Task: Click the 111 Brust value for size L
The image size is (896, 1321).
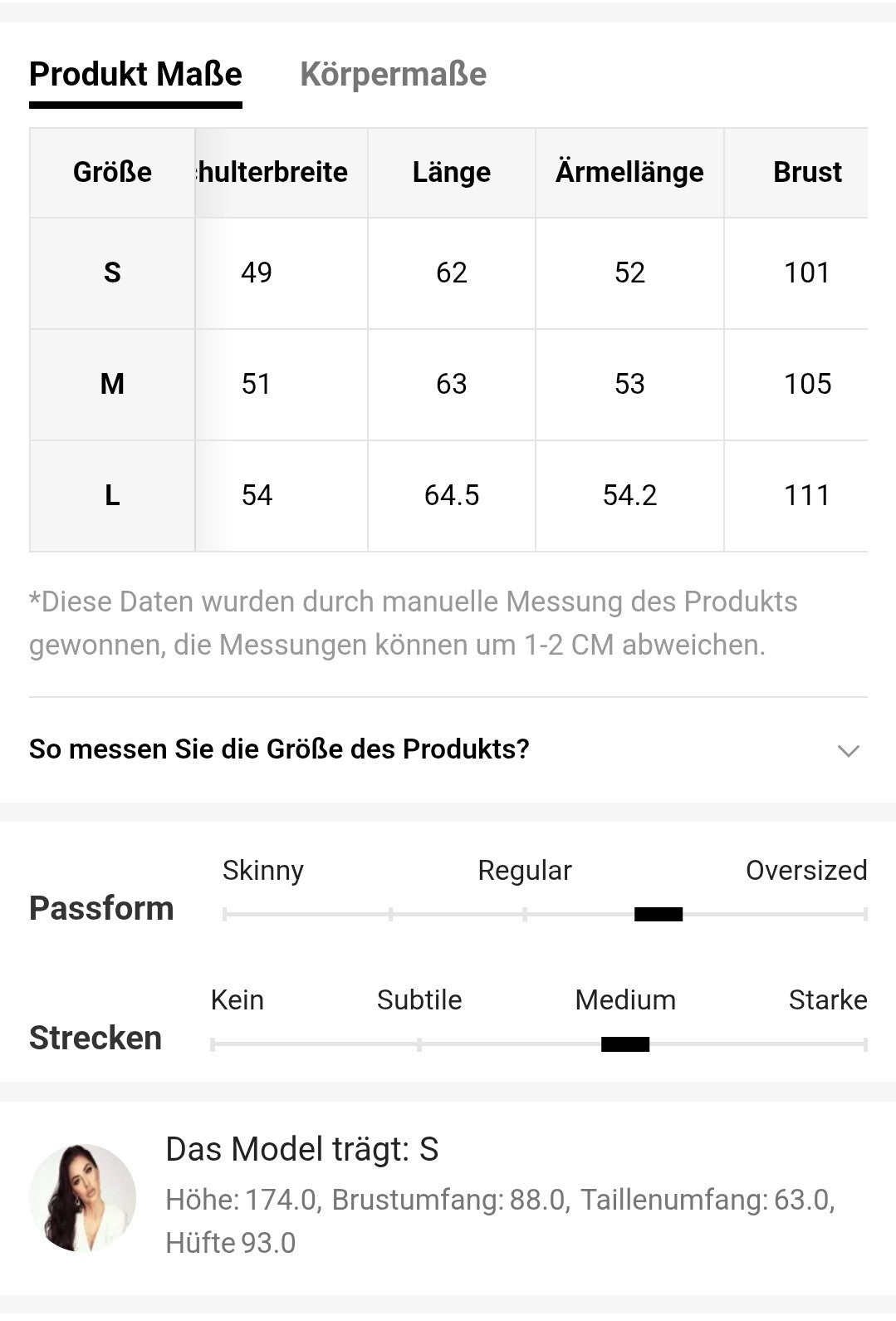Action: point(807,495)
